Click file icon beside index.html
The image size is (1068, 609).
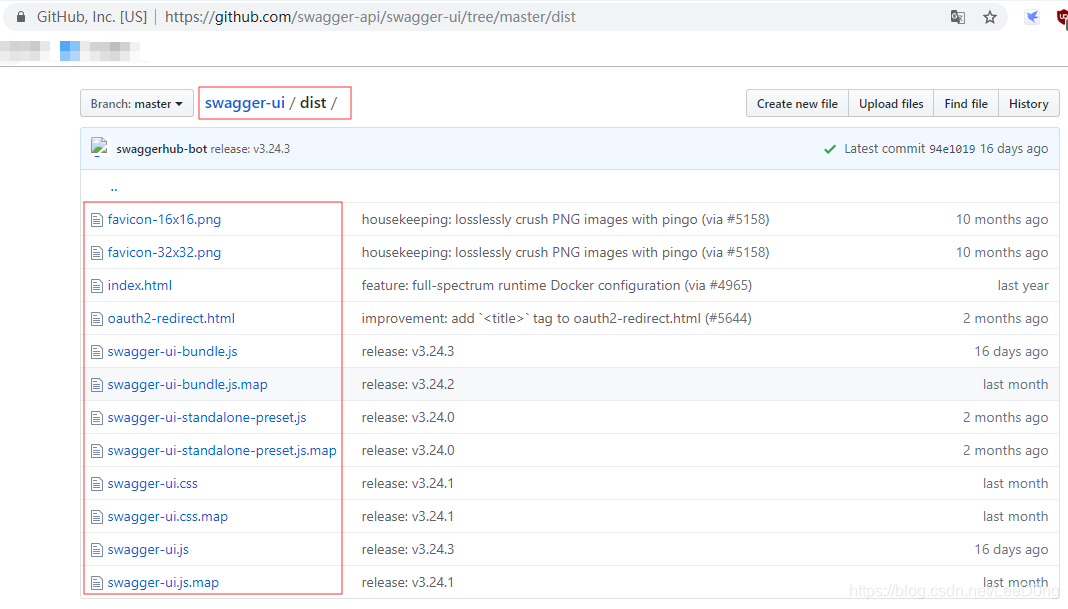[97, 286]
